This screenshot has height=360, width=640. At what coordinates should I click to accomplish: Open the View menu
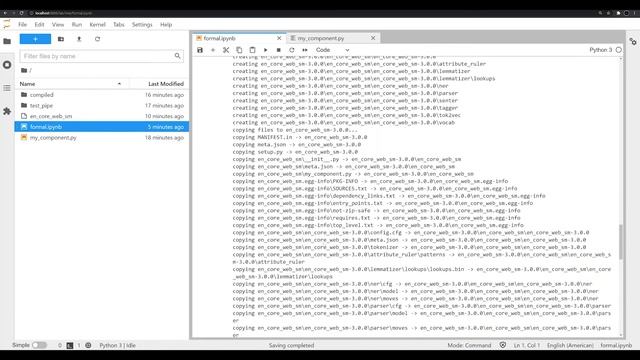[x=58, y=24]
